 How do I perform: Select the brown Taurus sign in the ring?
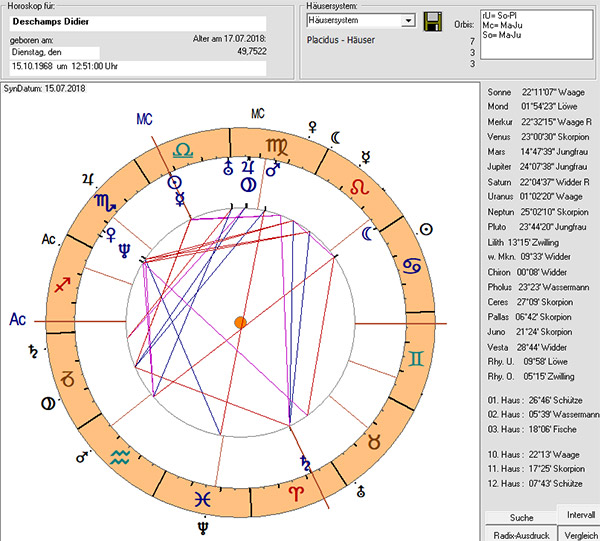click(374, 442)
